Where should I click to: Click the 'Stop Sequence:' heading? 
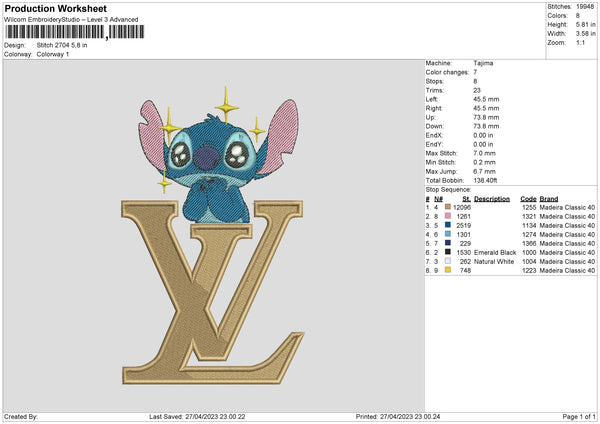tap(448, 189)
